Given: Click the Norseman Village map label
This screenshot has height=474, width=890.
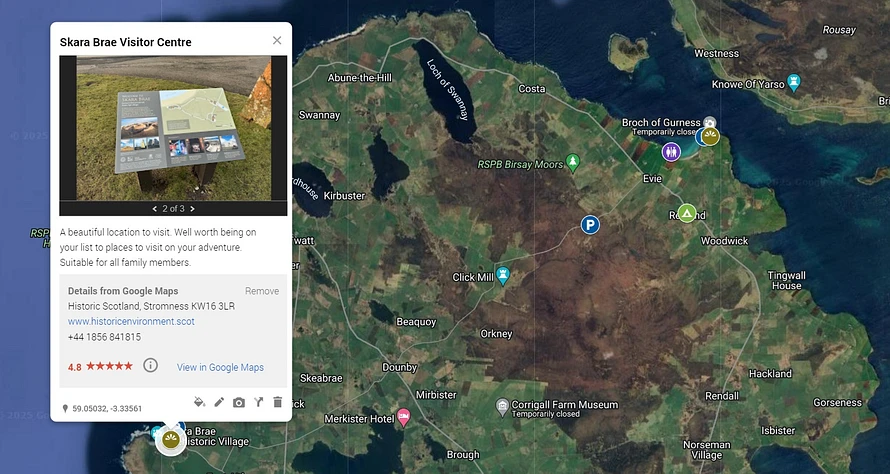Looking at the screenshot, I should 707,450.
